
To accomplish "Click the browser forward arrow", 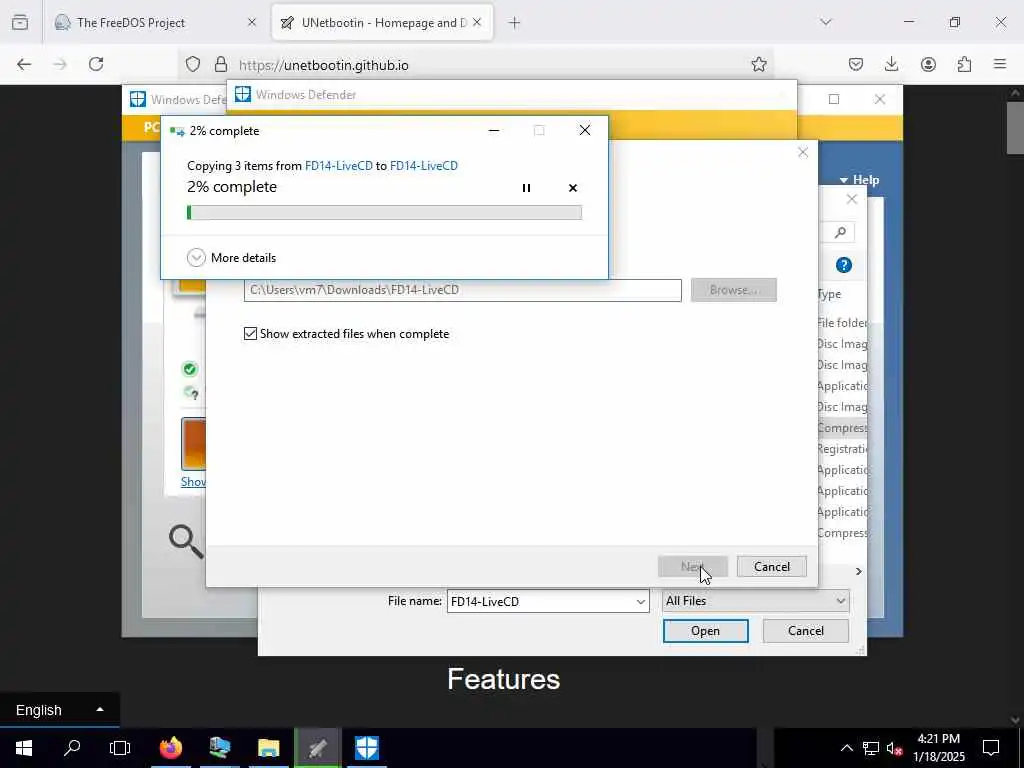I will pos(60,64).
